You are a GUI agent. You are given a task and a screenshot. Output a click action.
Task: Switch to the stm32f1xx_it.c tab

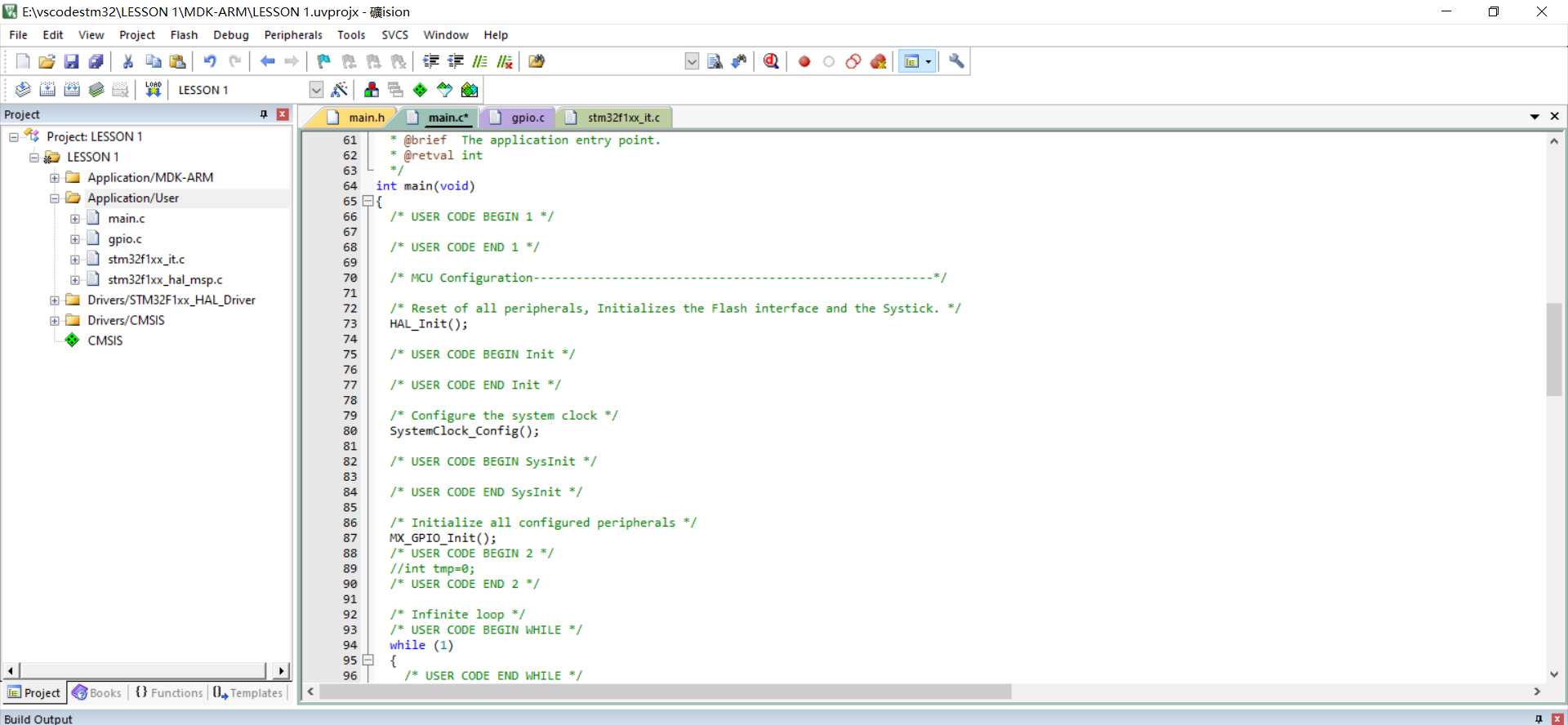tap(614, 118)
